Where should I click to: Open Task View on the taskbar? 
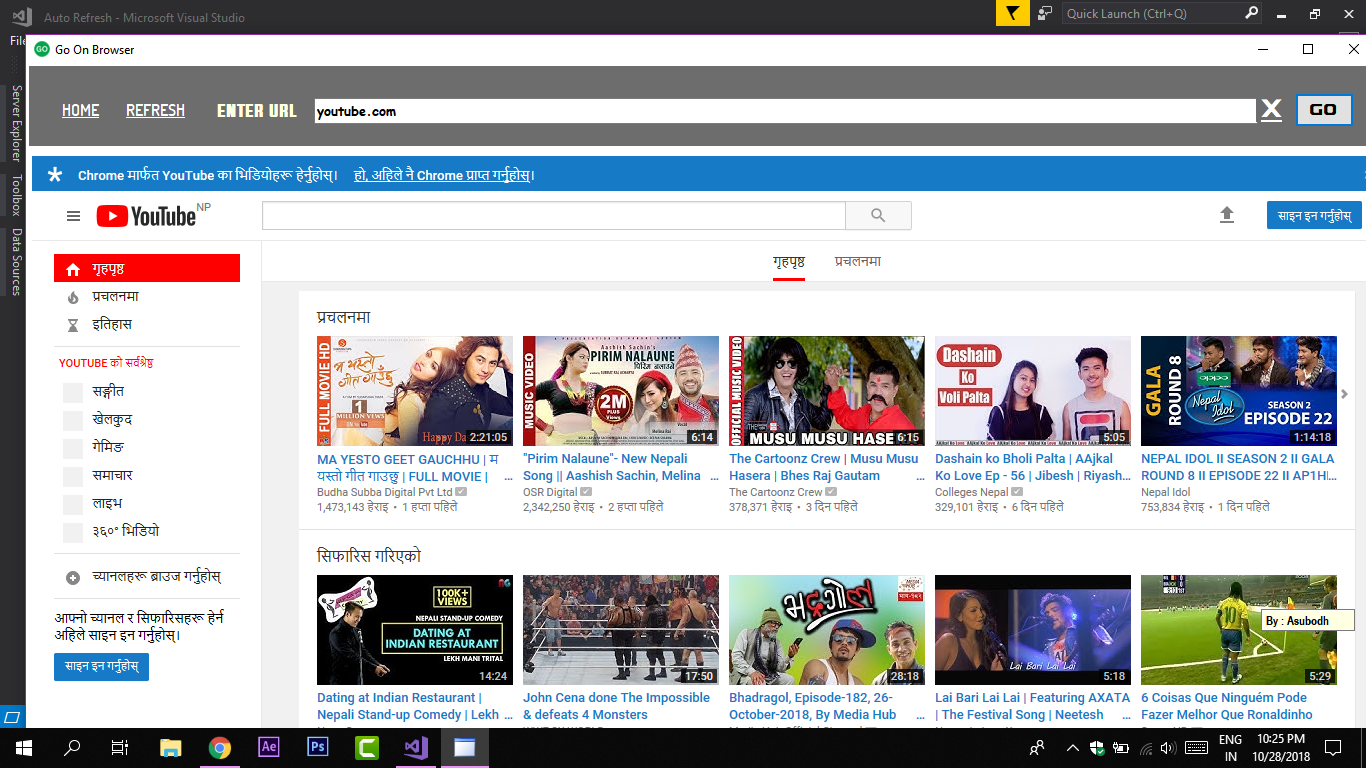pyautogui.click(x=119, y=747)
